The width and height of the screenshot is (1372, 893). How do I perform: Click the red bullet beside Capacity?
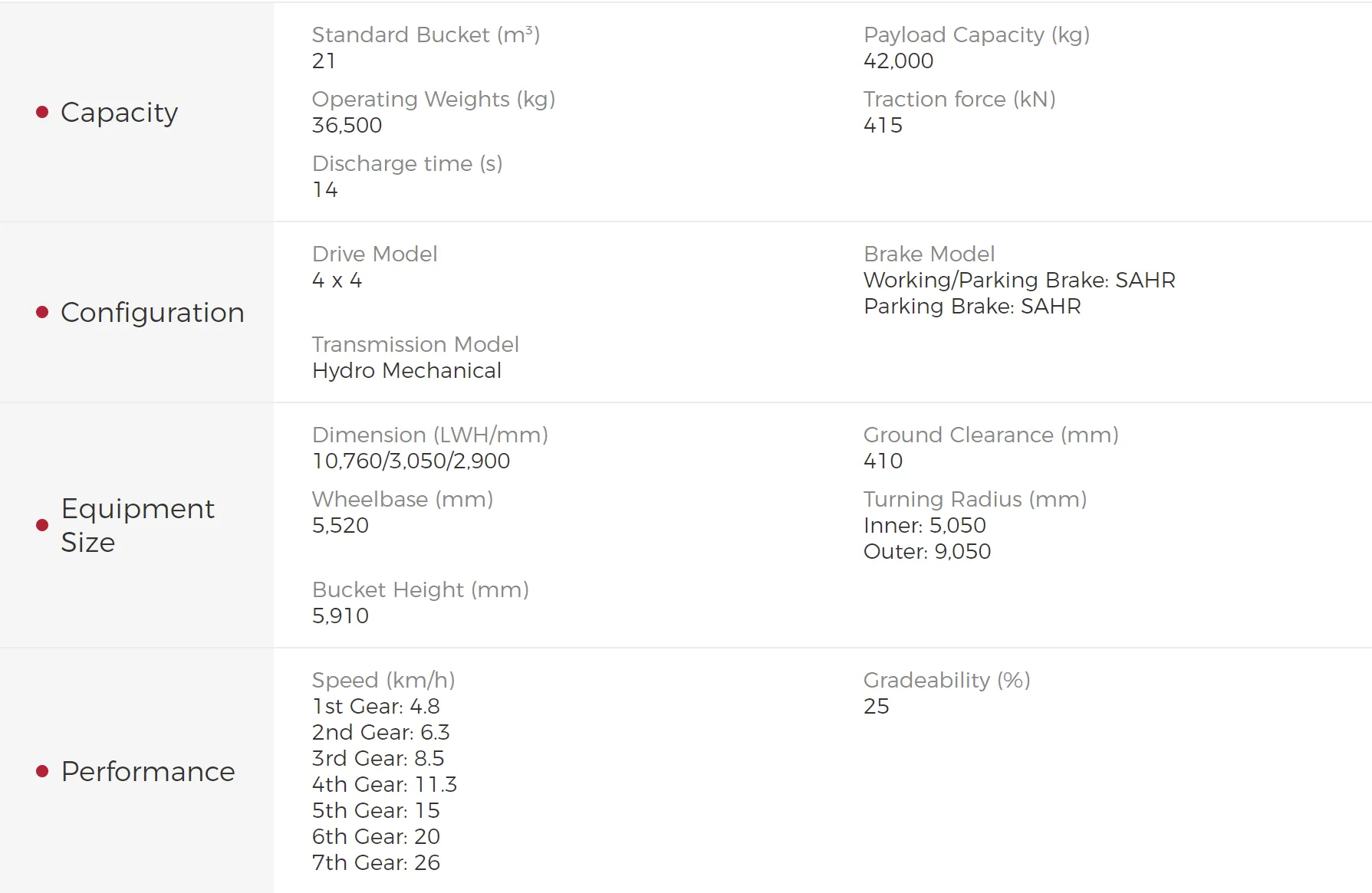coord(42,113)
